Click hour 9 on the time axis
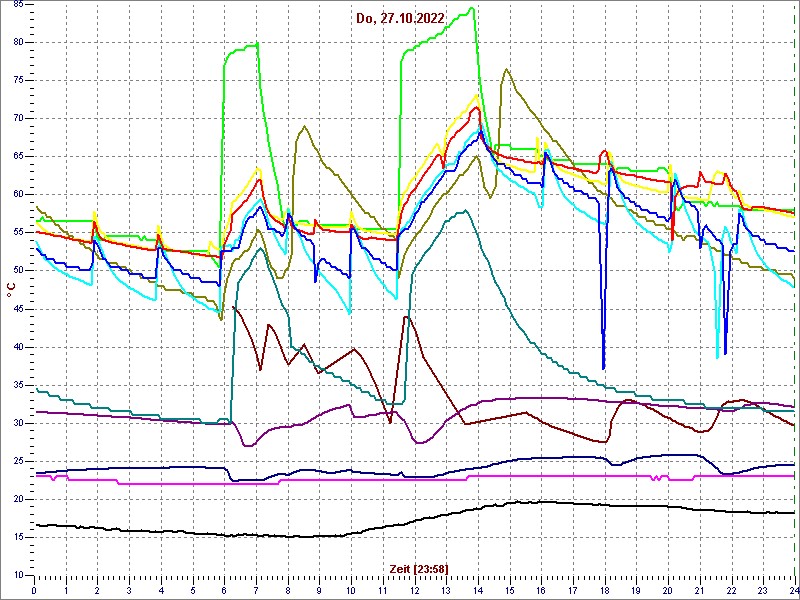 (x=319, y=590)
